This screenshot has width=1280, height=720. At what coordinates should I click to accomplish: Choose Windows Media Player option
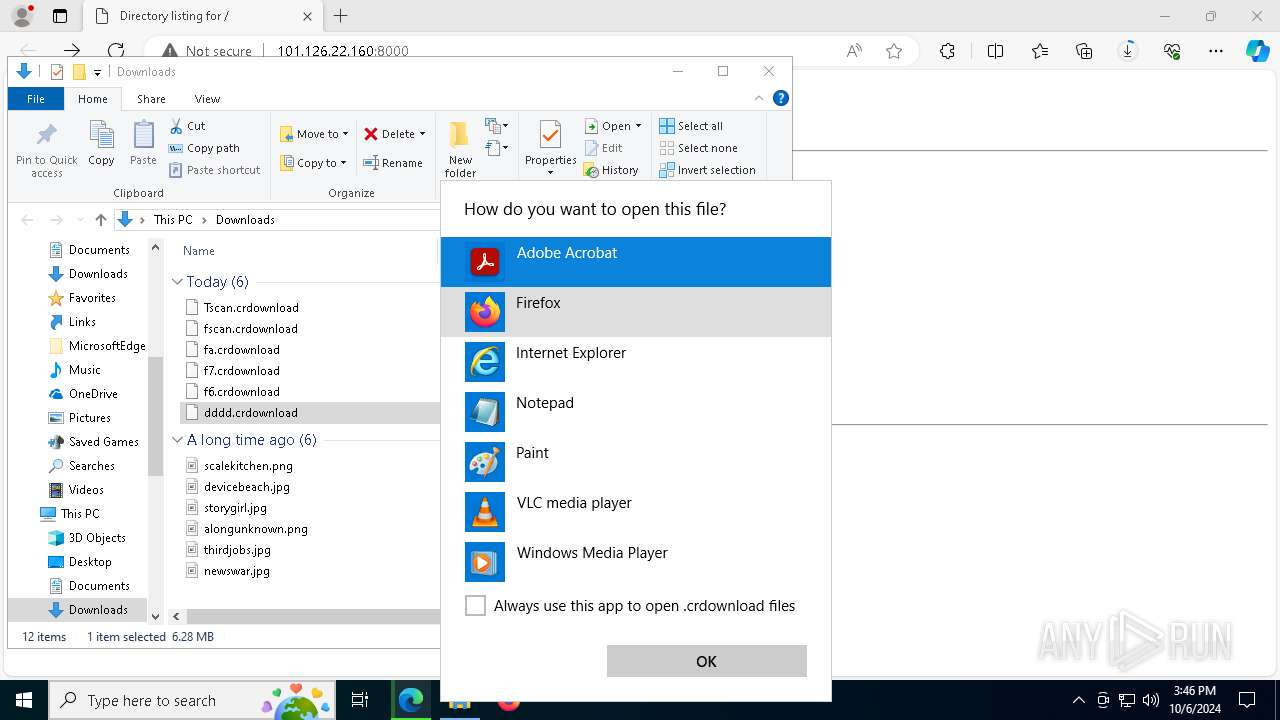(635, 562)
